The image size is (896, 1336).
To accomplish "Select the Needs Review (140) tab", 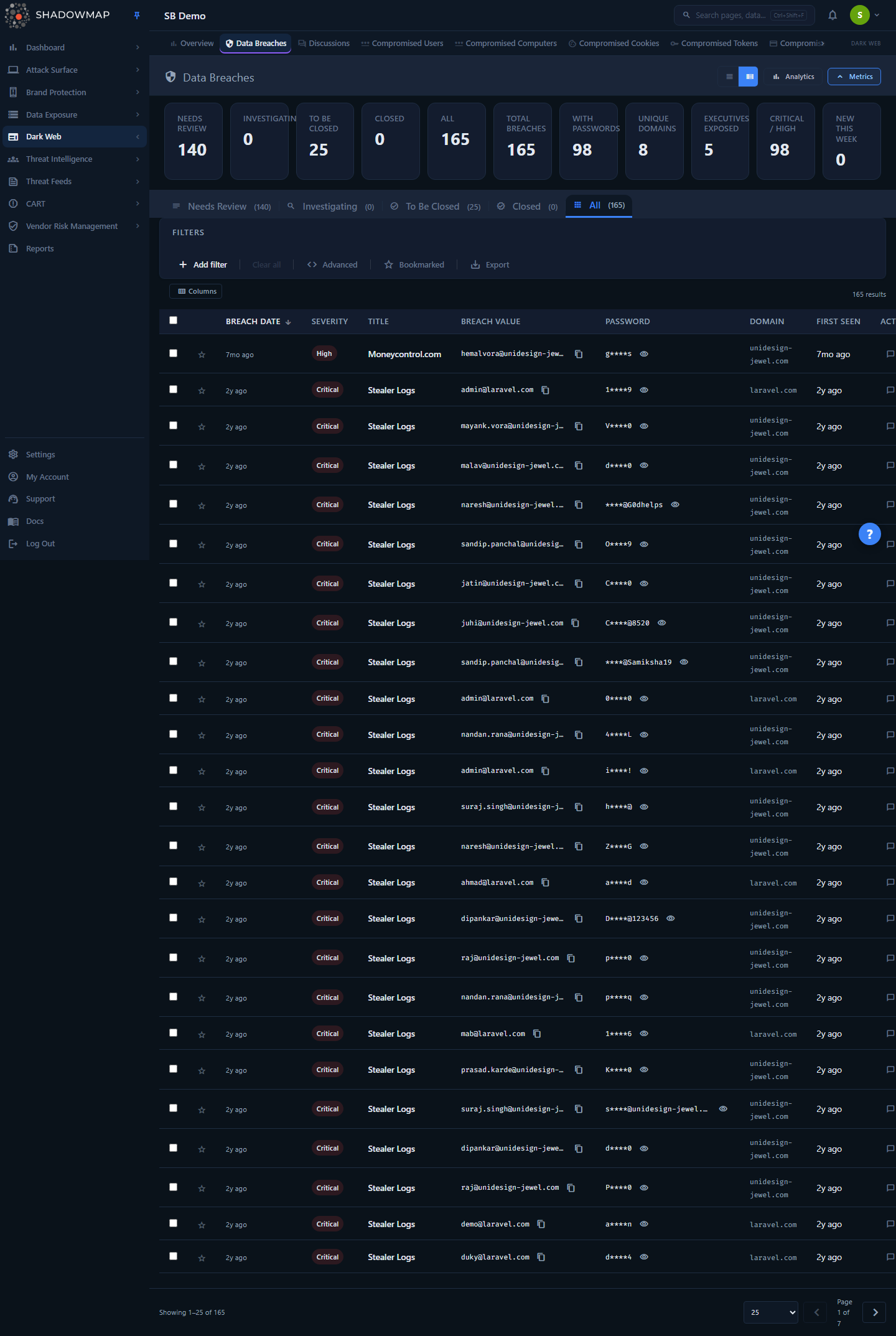I will coord(222,207).
